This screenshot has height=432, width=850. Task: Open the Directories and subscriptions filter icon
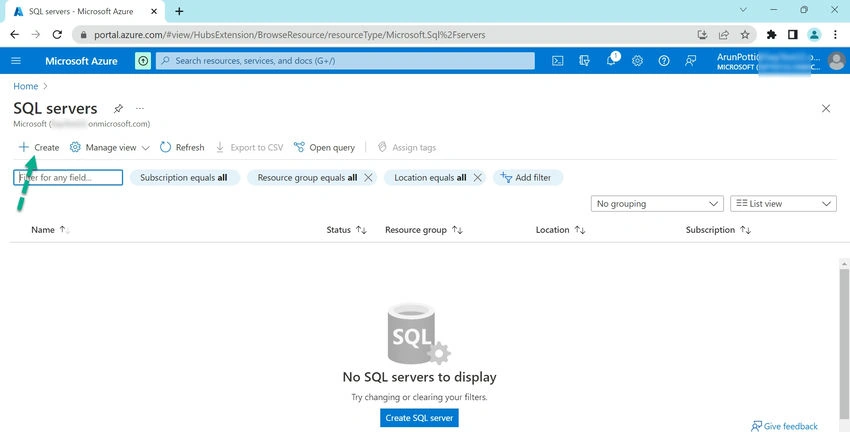pos(584,61)
